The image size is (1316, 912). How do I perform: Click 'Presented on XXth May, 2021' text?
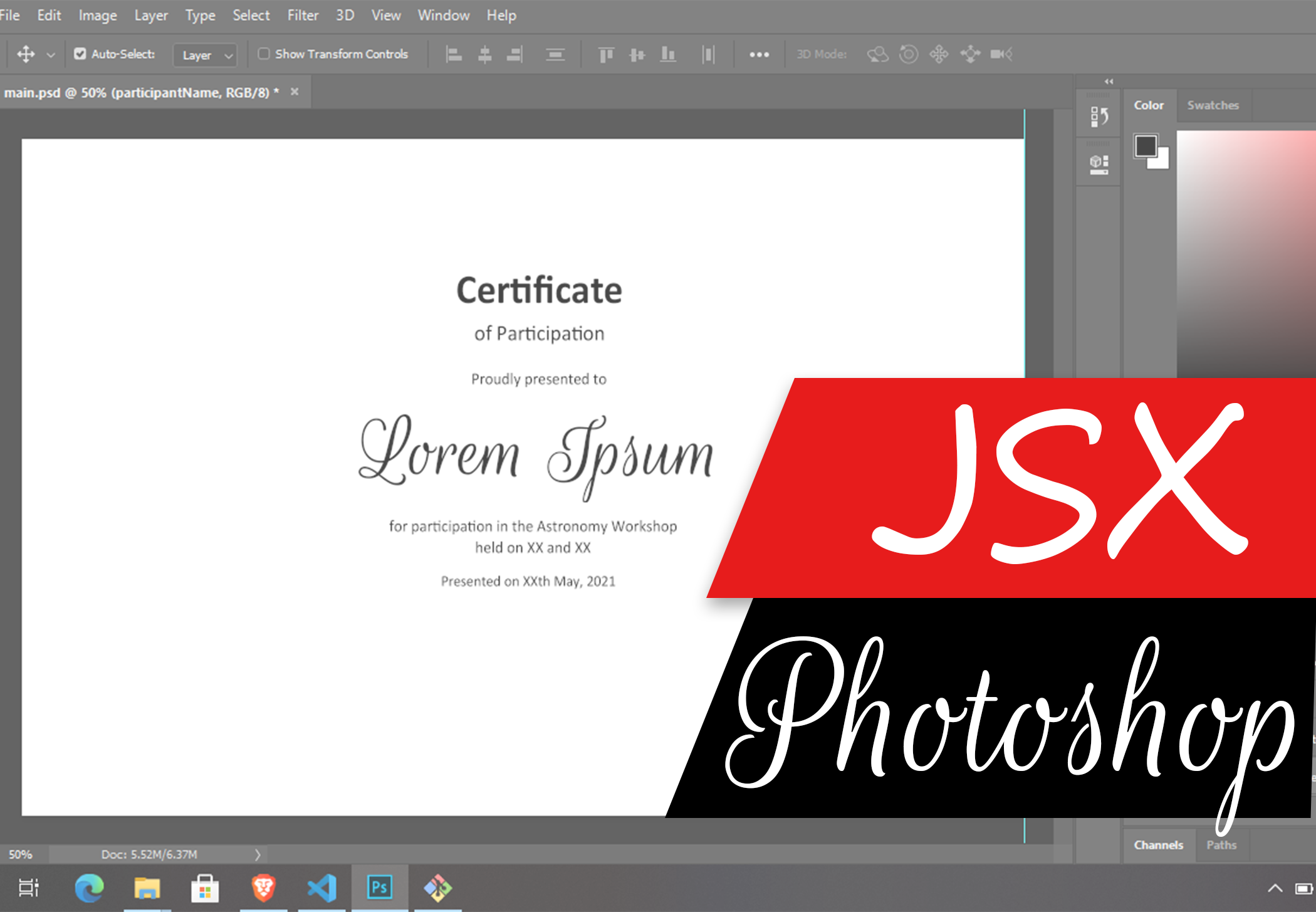click(528, 582)
